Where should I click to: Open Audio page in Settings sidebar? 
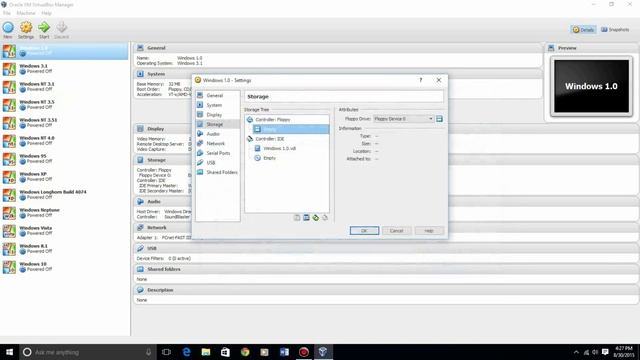coord(213,134)
